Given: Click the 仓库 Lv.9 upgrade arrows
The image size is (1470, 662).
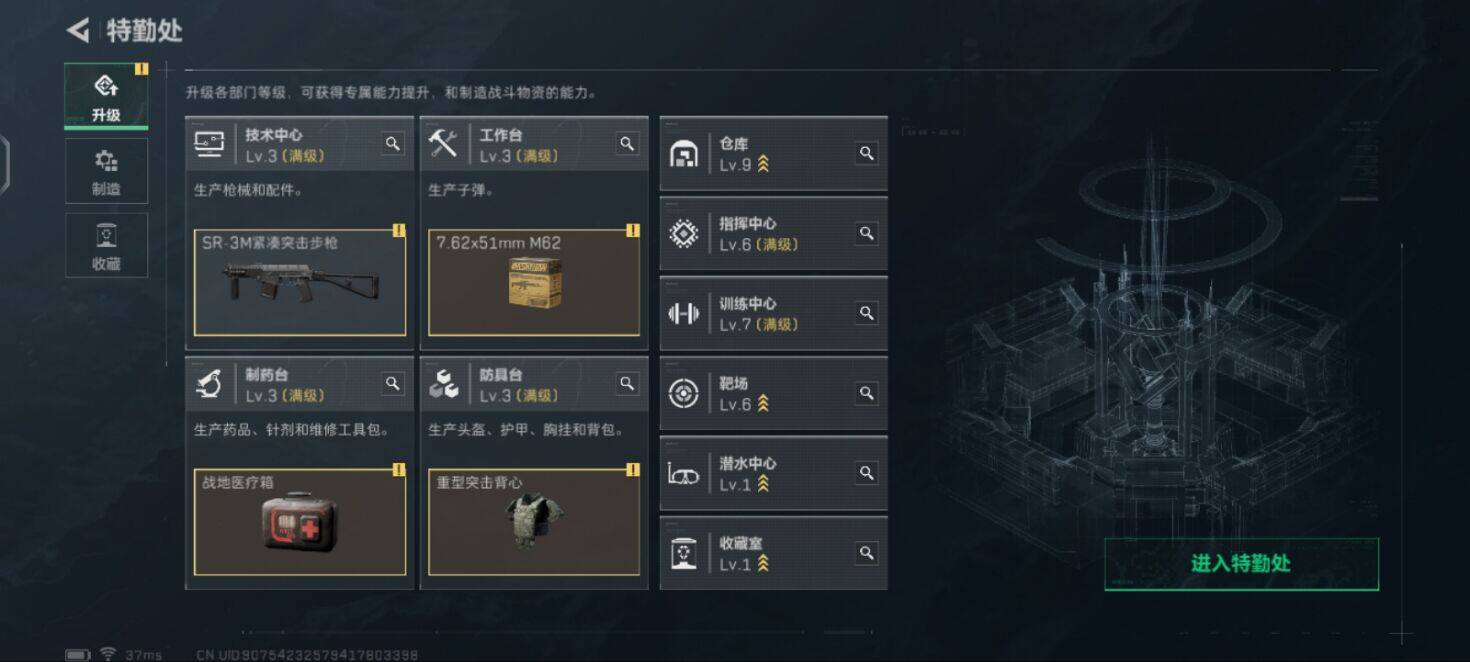Looking at the screenshot, I should [763, 165].
